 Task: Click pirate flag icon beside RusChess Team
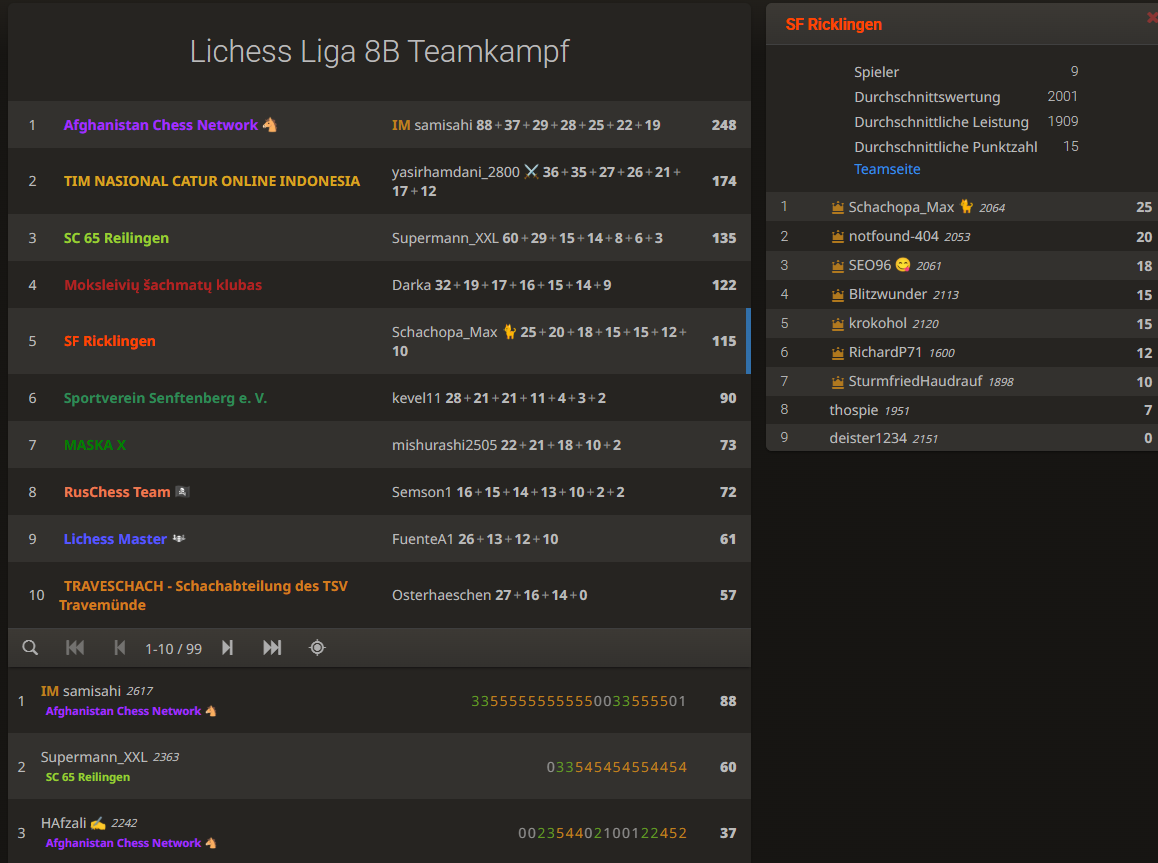[x=182, y=492]
